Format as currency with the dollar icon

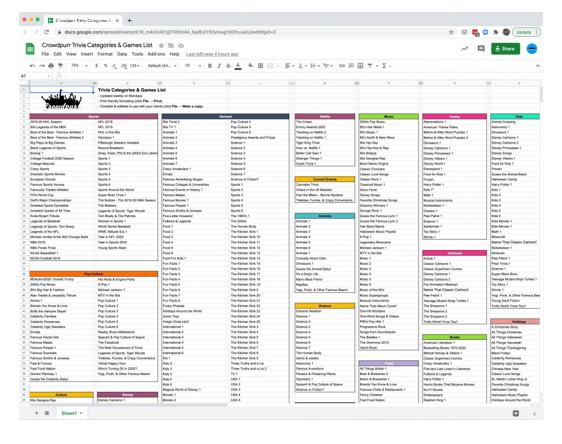pos(96,66)
